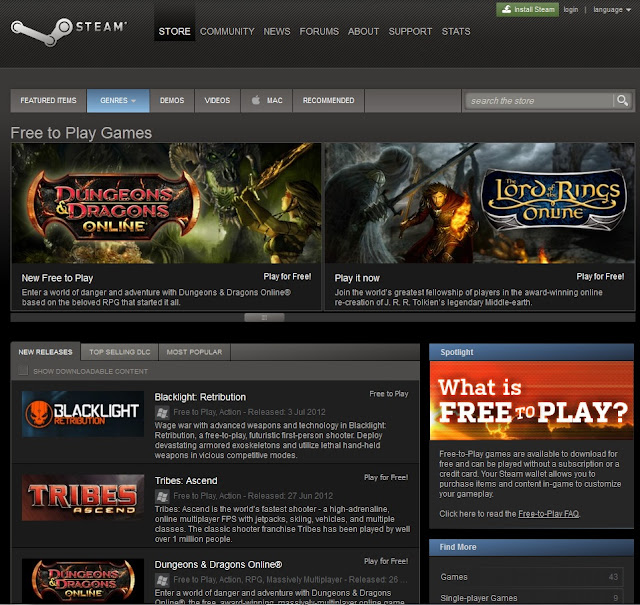Click the search magnifier icon
Image resolution: width=640 pixels, height=605 pixels.
tap(622, 100)
